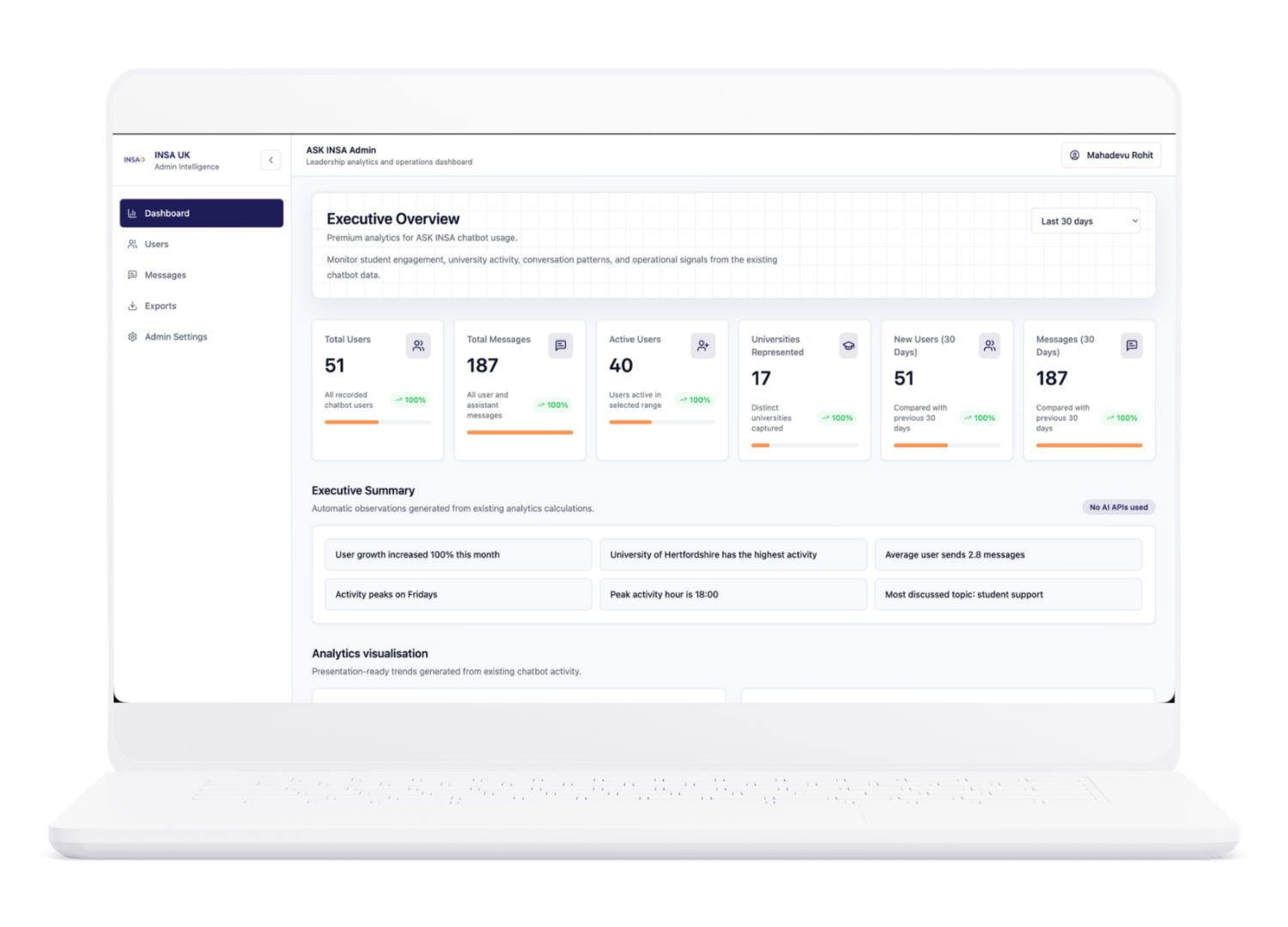Click the Dashboard bar chart icon
Screen dimensions: 1288x927
click(132, 213)
